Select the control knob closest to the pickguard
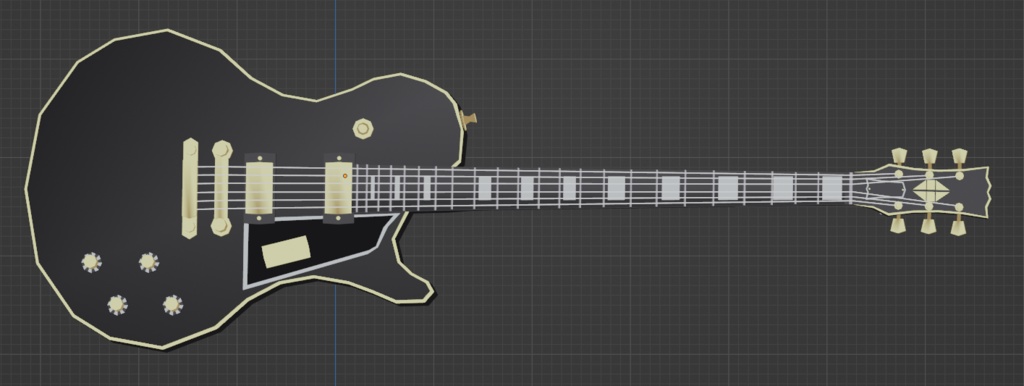Viewport: 1024px width, 386px height. pos(172,304)
